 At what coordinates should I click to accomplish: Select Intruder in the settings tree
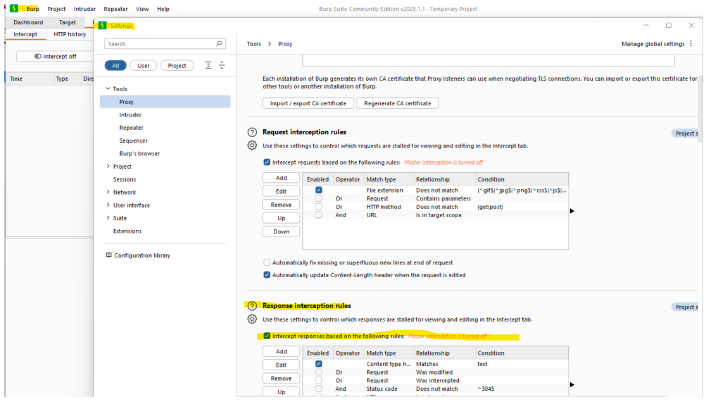130,115
